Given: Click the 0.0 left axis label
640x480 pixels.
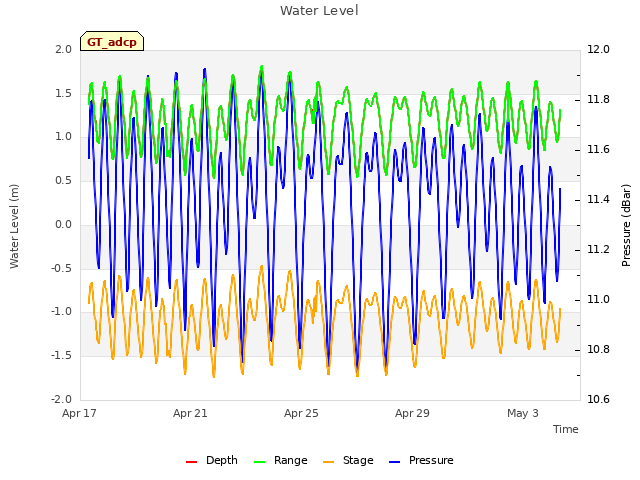Looking at the screenshot, I should (64, 224).
